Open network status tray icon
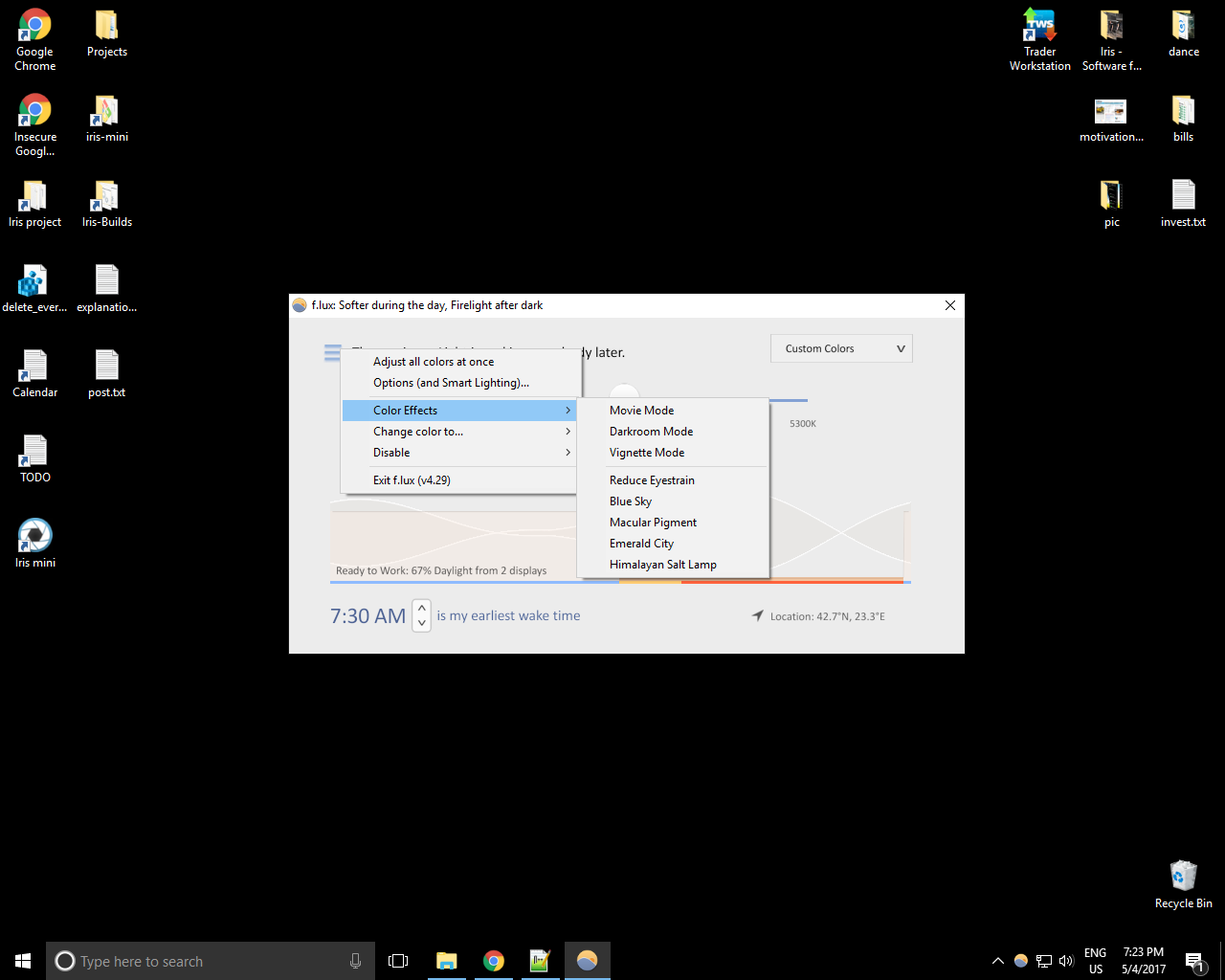 coord(1044,961)
